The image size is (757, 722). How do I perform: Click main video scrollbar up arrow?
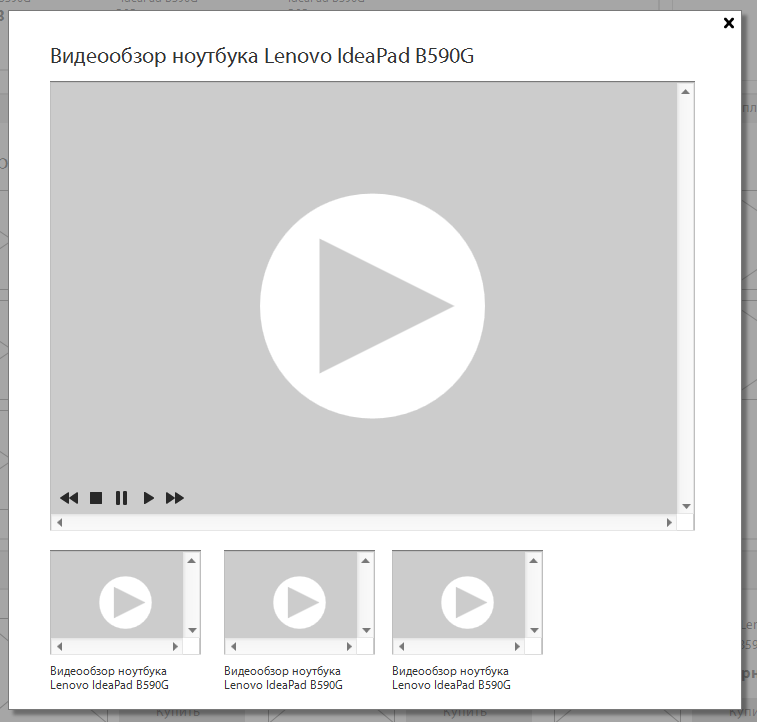[685, 92]
